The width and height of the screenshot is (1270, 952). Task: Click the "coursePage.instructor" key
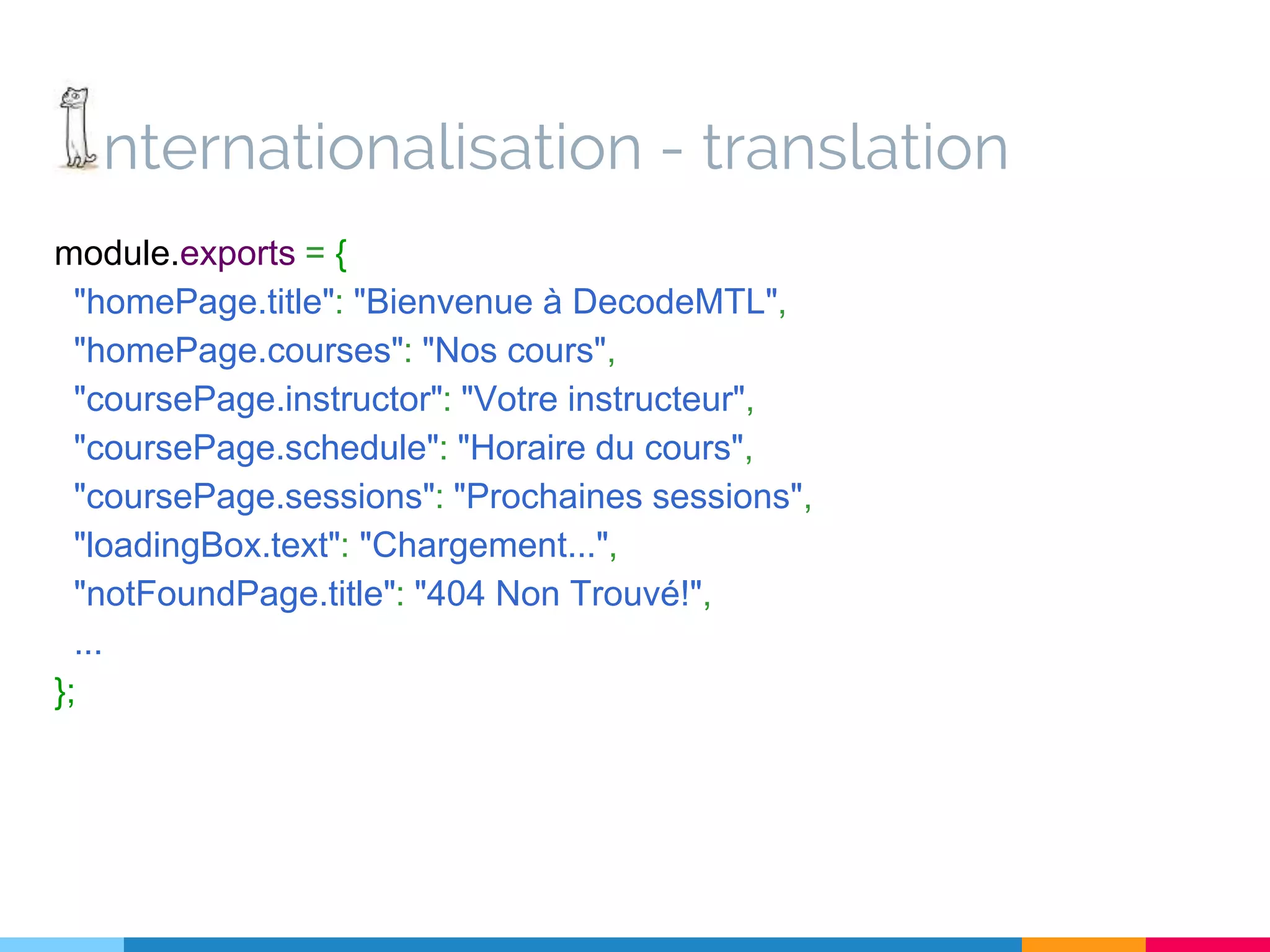click(258, 400)
